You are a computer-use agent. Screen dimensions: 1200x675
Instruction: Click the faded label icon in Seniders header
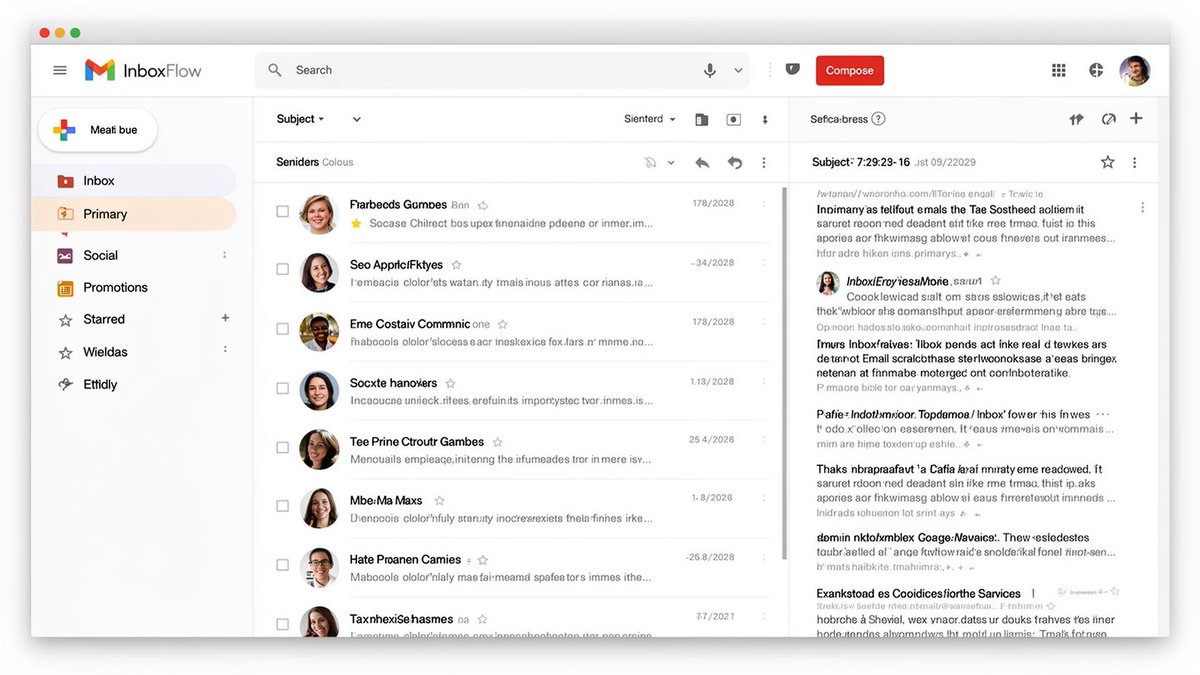coord(651,162)
